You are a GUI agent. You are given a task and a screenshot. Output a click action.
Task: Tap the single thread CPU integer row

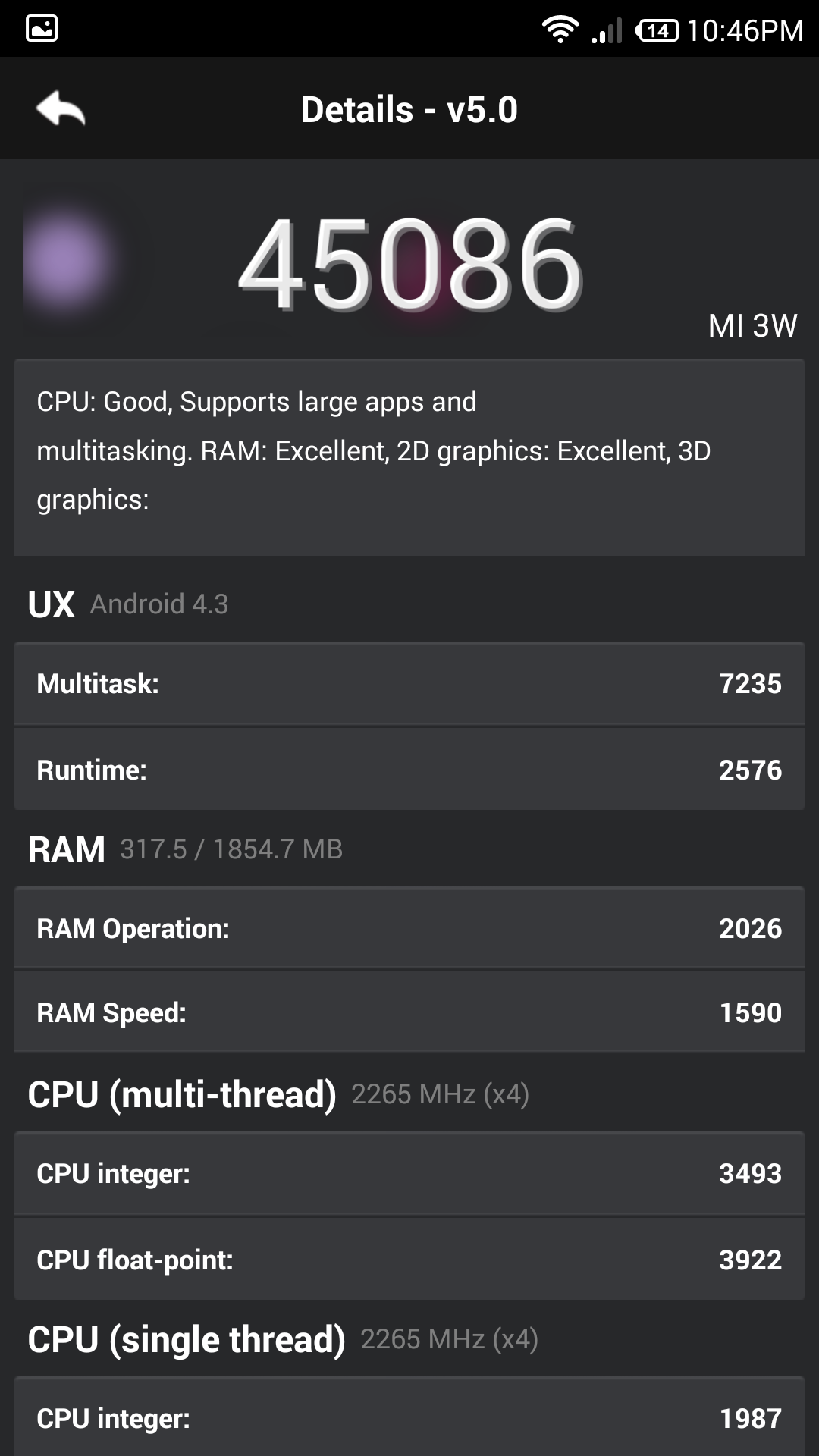pos(409,1418)
